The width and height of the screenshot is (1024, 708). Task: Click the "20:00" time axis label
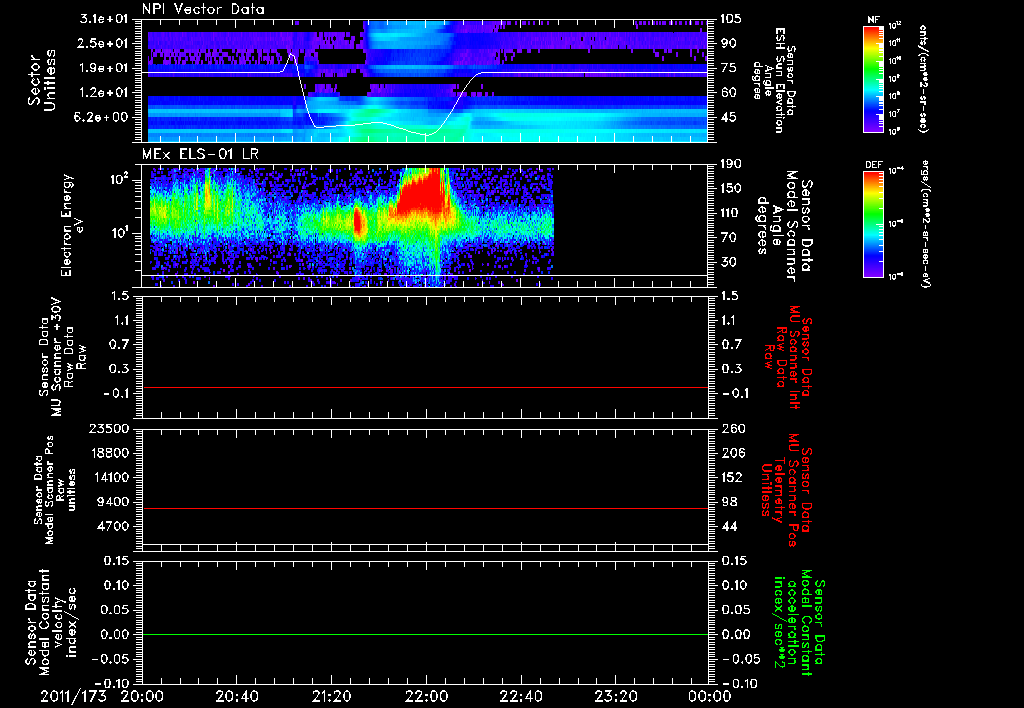pos(142,696)
